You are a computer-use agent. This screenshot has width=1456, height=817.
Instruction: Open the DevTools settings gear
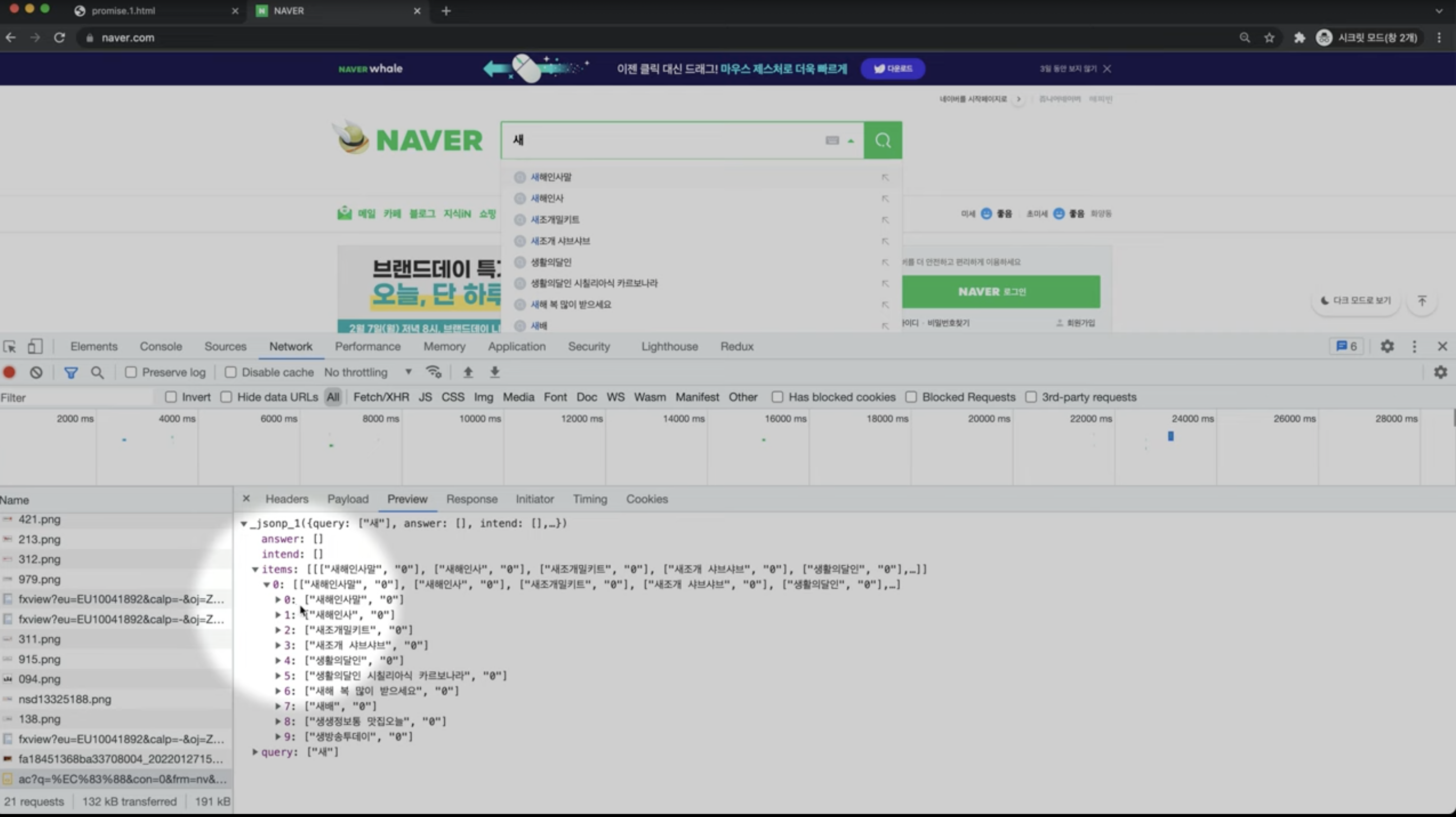1386,347
